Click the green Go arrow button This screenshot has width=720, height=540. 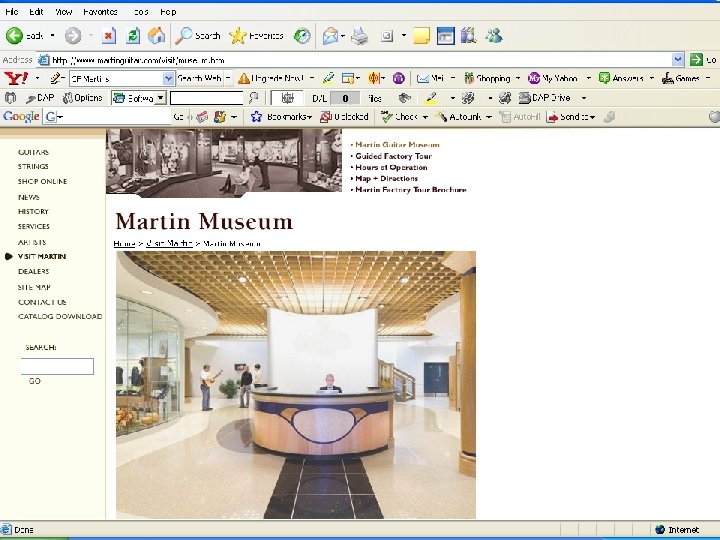696,60
